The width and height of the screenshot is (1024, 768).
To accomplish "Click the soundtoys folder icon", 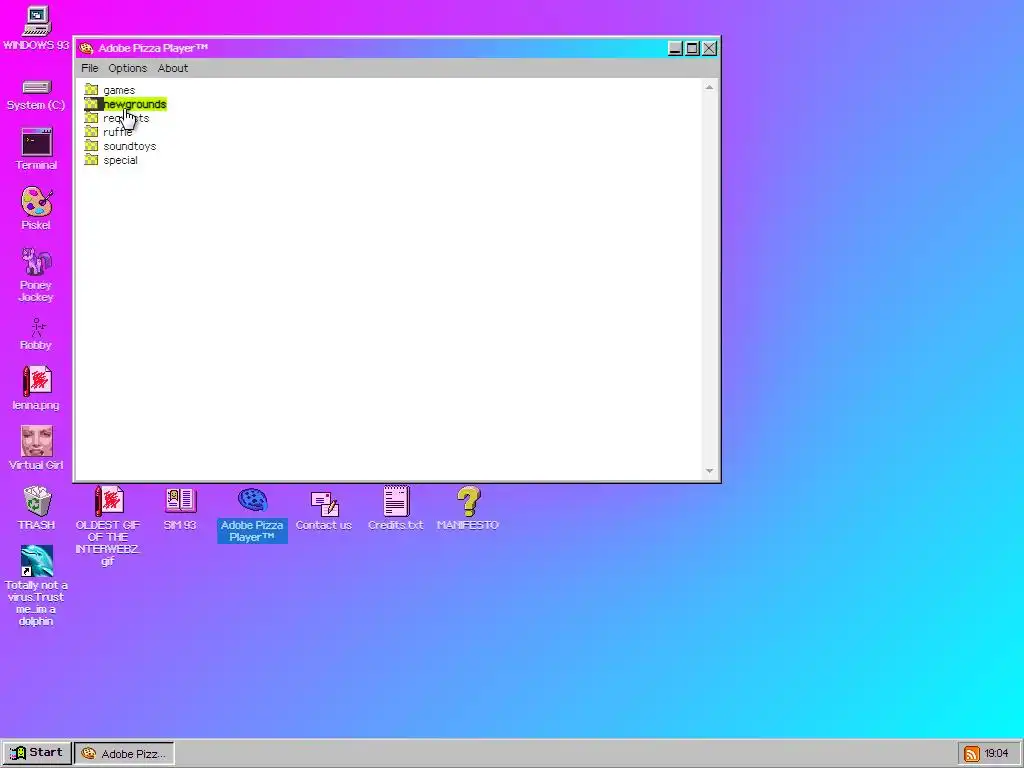I will click(91, 146).
